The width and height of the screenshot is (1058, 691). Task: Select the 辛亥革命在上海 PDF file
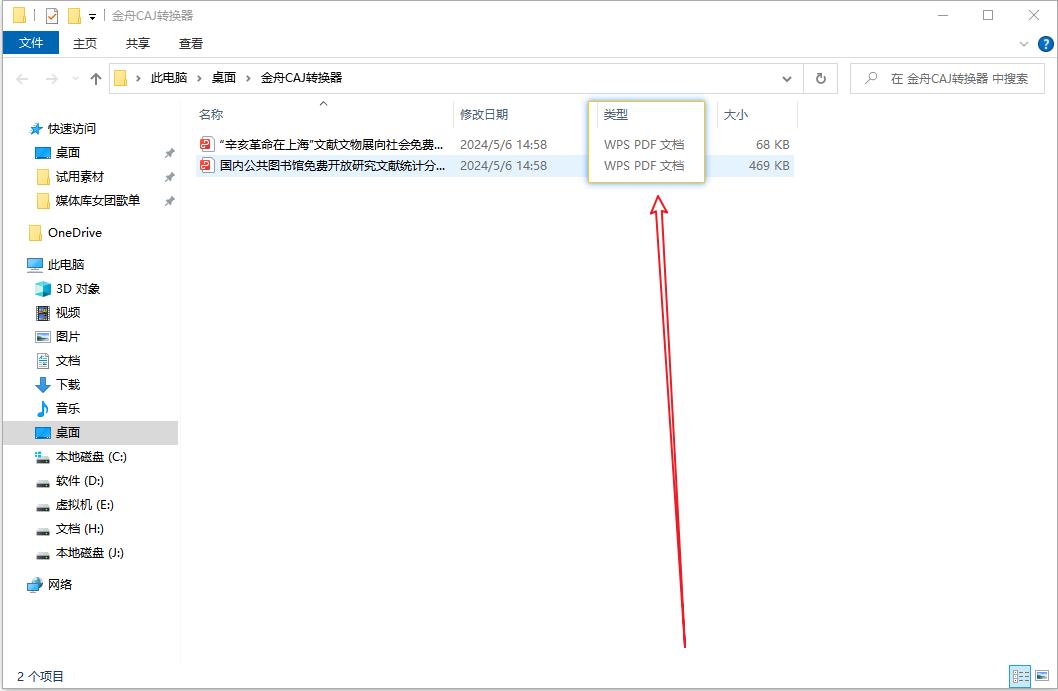(x=330, y=144)
